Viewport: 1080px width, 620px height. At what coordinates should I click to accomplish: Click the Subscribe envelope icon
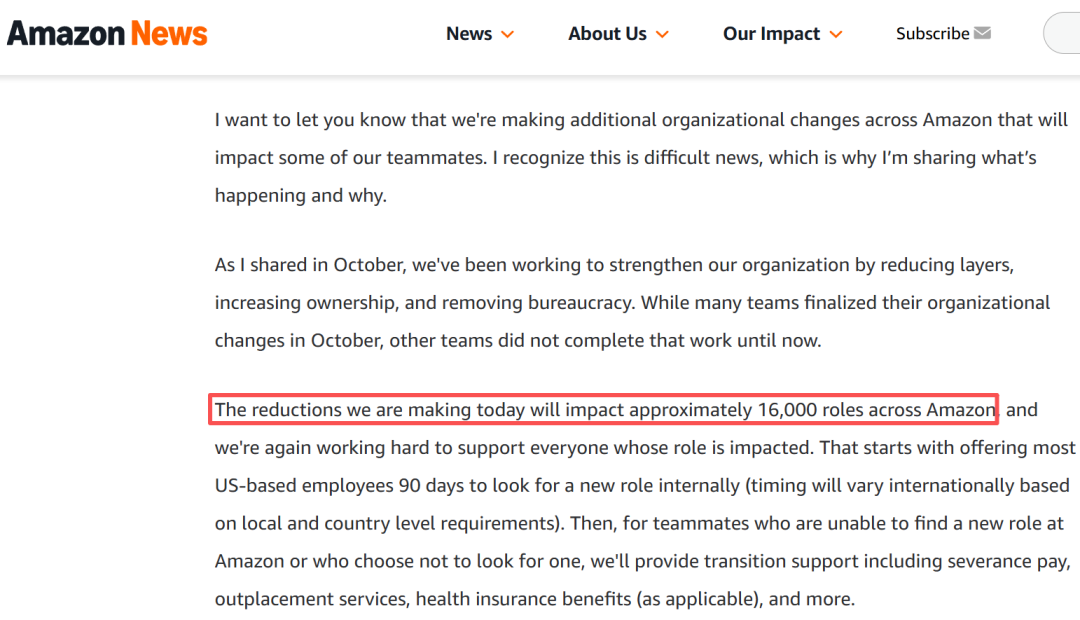tap(982, 33)
